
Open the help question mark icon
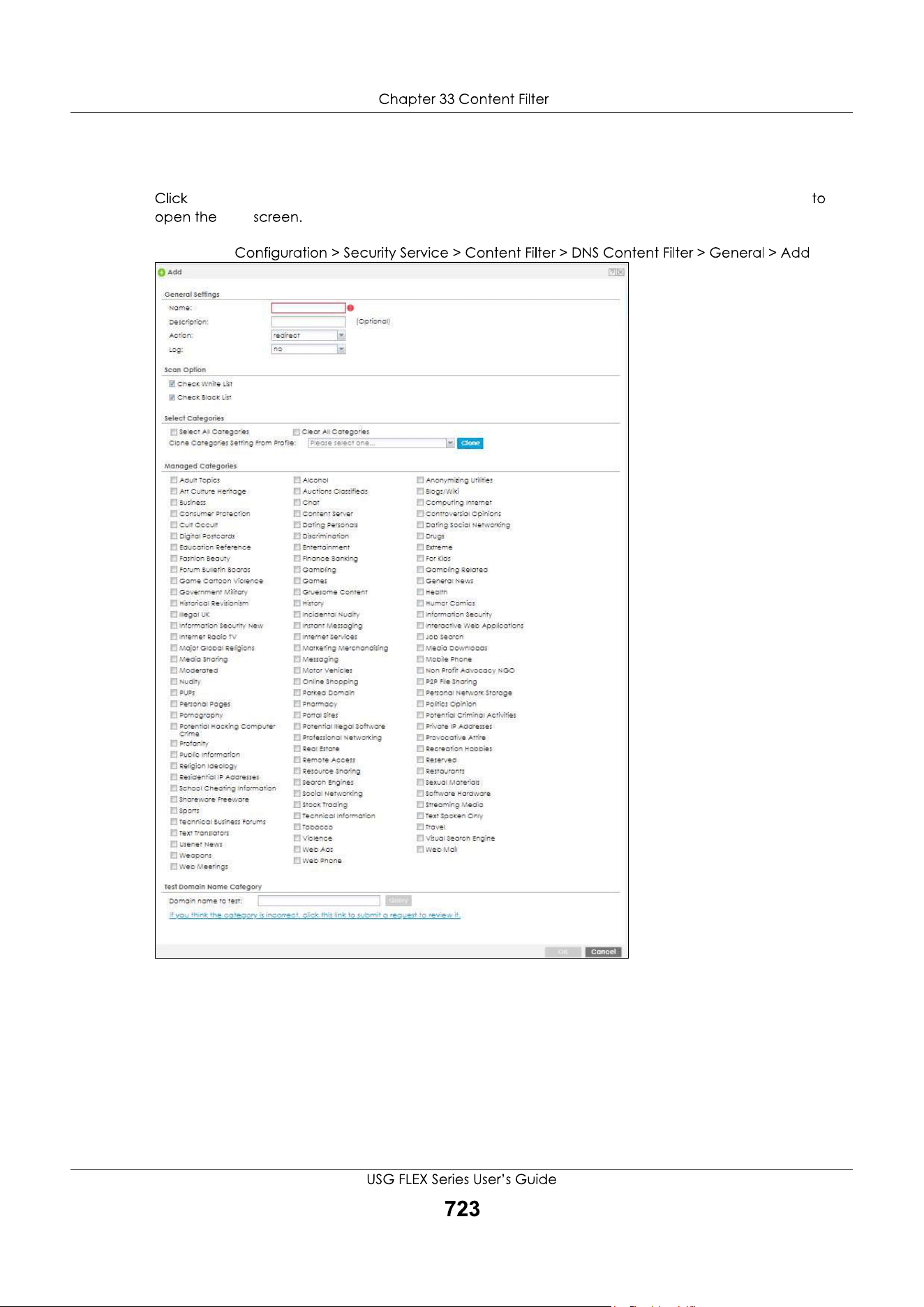click(x=612, y=272)
